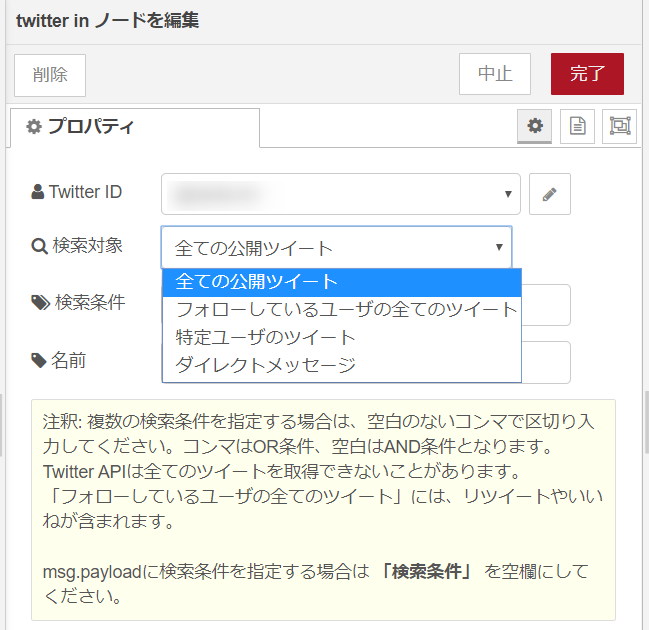Image resolution: width=649 pixels, height=630 pixels.
Task: Click the 検索条件 input field edge
Action: click(546, 305)
